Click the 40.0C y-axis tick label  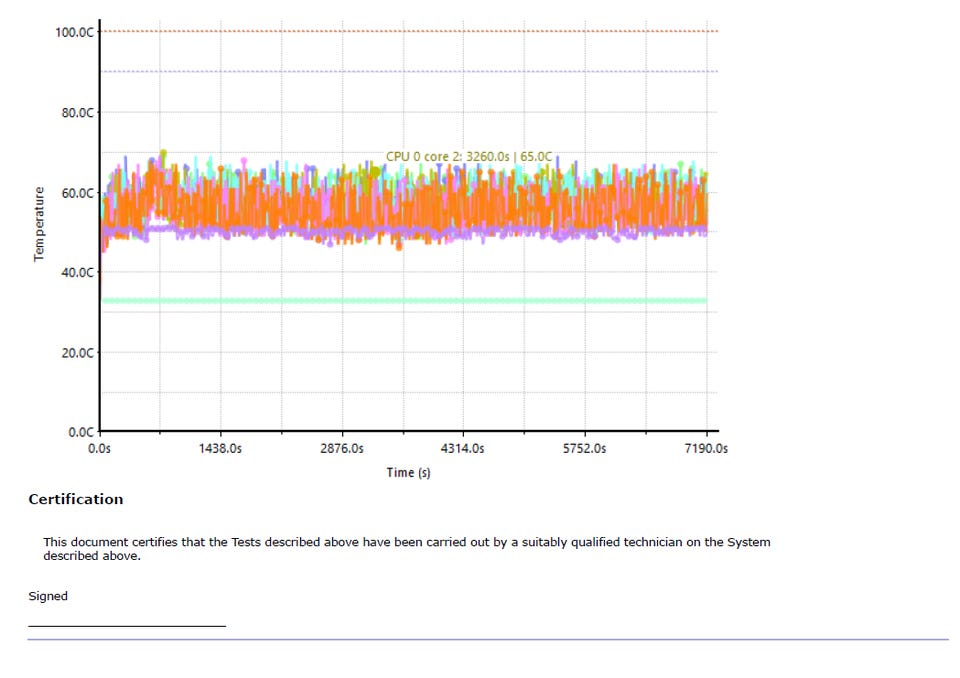(77, 273)
